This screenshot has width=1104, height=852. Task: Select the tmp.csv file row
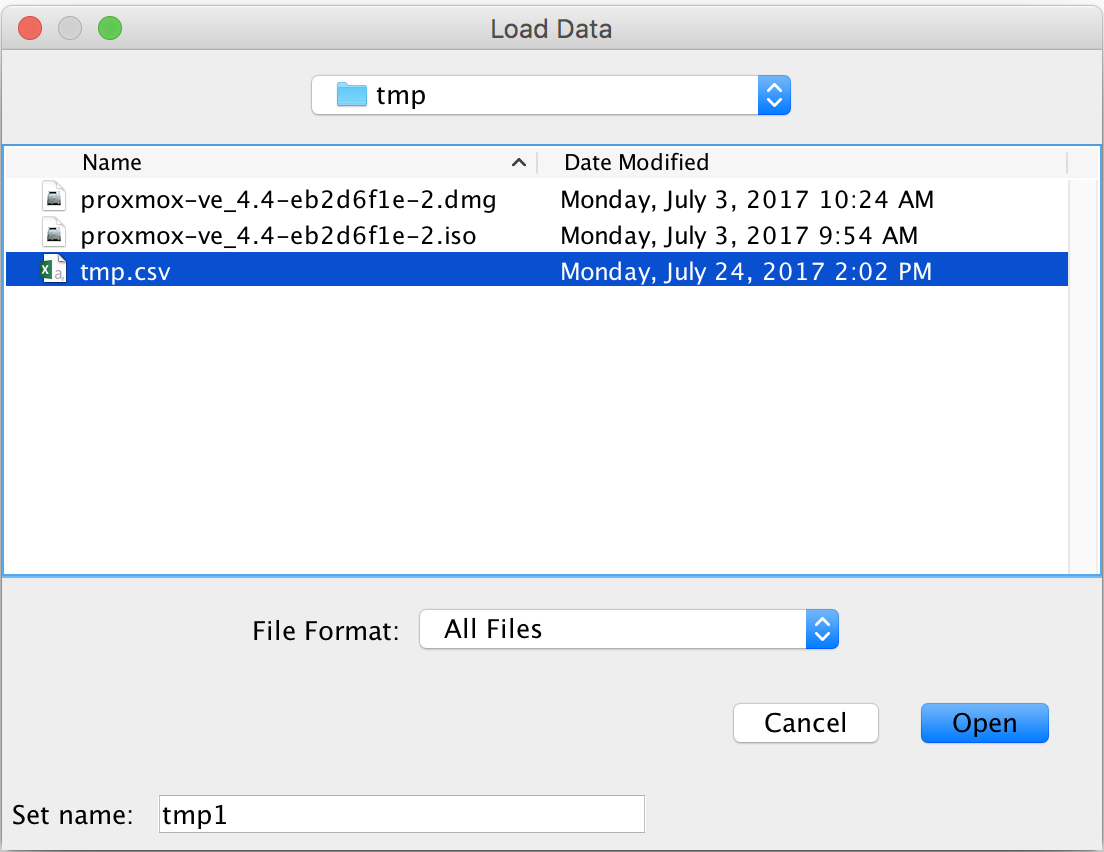tap(537, 270)
